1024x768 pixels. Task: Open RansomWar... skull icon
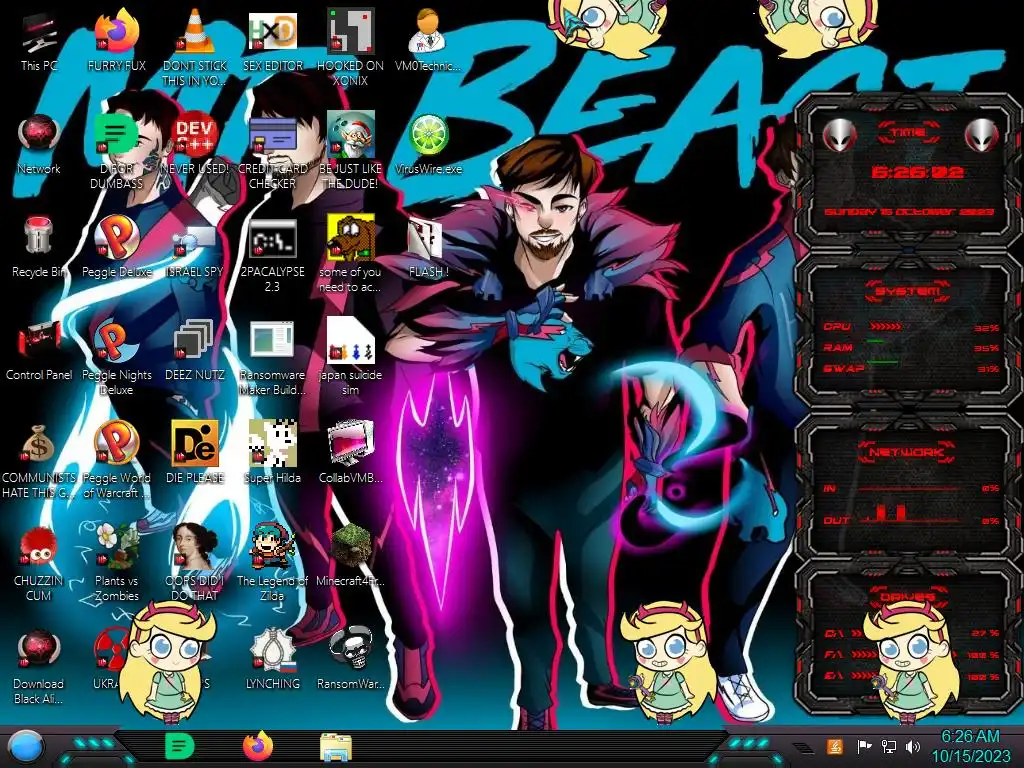(350, 660)
